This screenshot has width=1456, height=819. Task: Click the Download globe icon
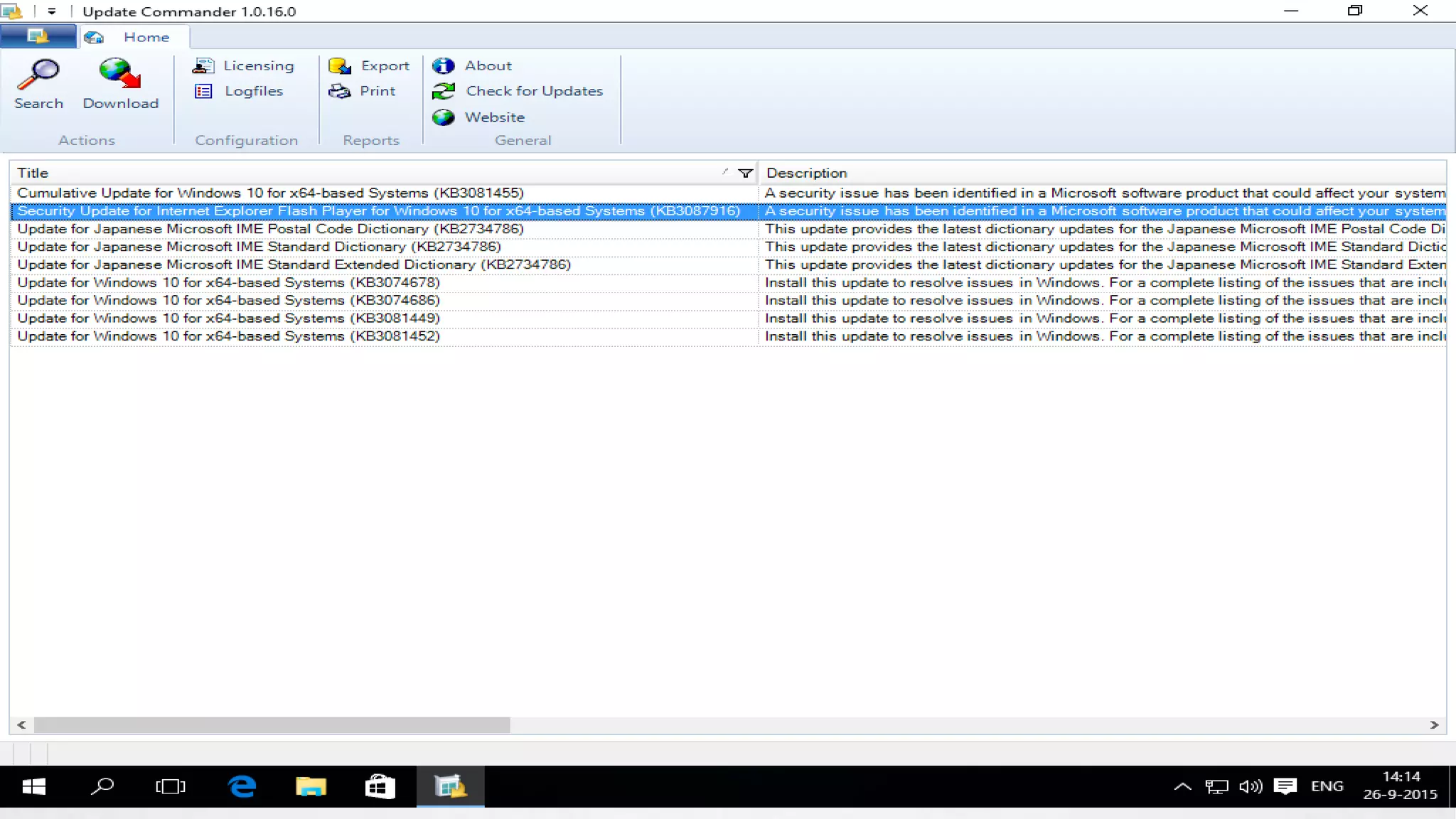pyautogui.click(x=120, y=73)
